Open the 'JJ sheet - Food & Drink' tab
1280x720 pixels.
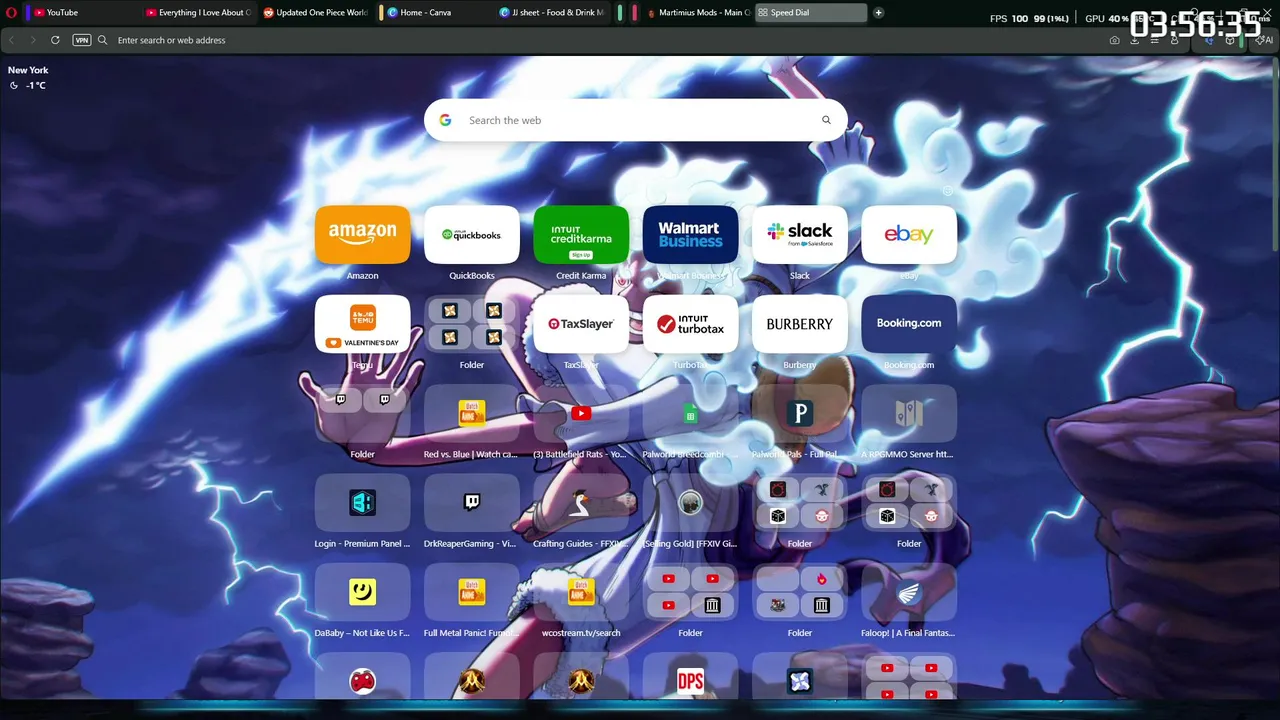tap(550, 12)
